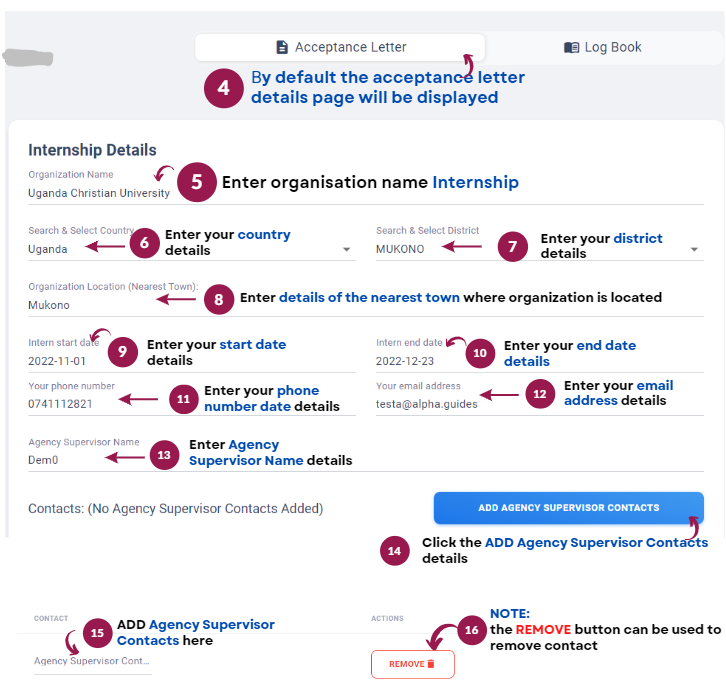Click the Log Book open-book icon
The image size is (726, 688).
[x=571, y=48]
